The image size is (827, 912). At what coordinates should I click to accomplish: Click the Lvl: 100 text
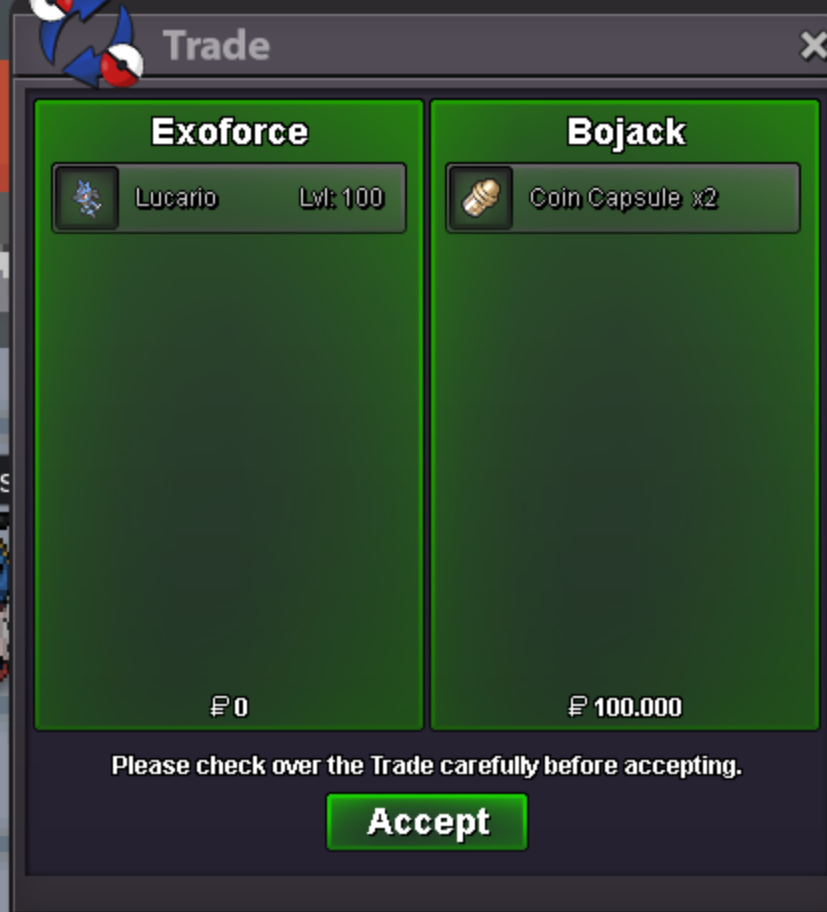click(342, 198)
